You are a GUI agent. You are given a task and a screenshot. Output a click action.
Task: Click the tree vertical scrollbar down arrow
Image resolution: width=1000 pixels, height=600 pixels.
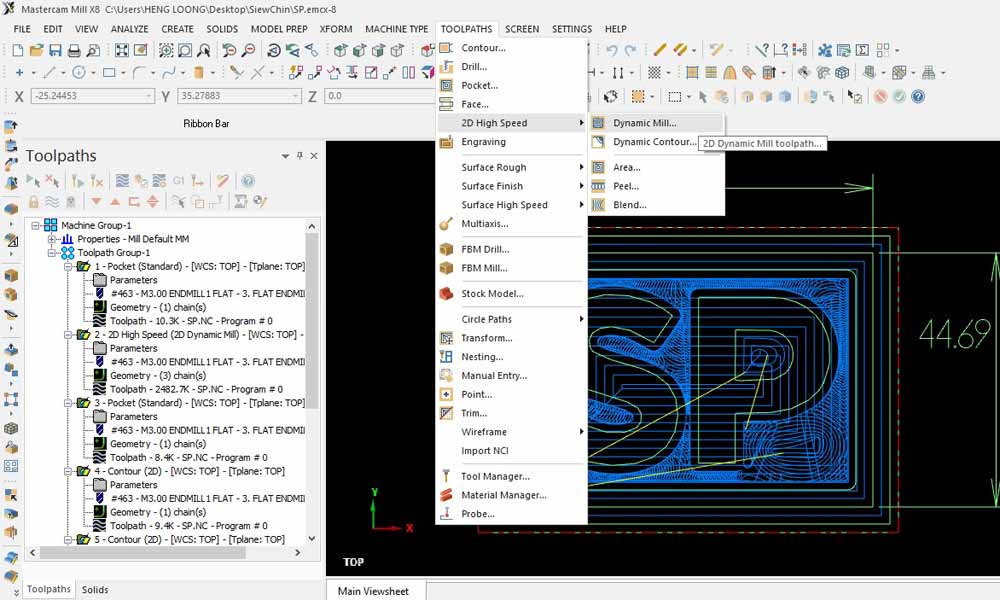pos(312,539)
